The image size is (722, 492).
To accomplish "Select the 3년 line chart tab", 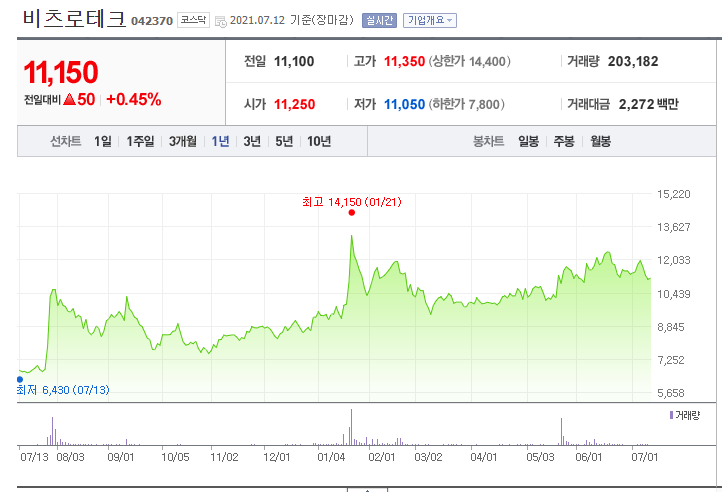I will pyautogui.click(x=252, y=141).
